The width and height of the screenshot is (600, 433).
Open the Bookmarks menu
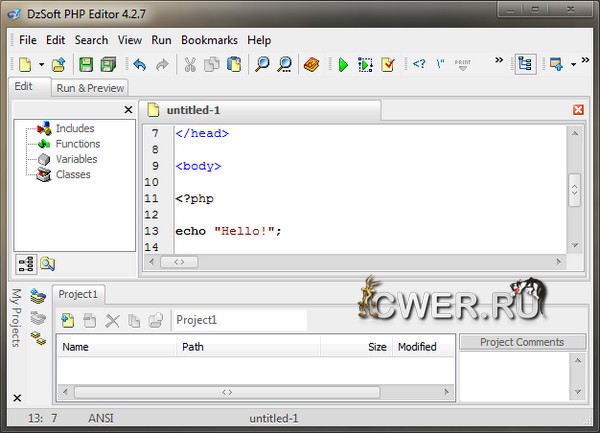(x=208, y=40)
